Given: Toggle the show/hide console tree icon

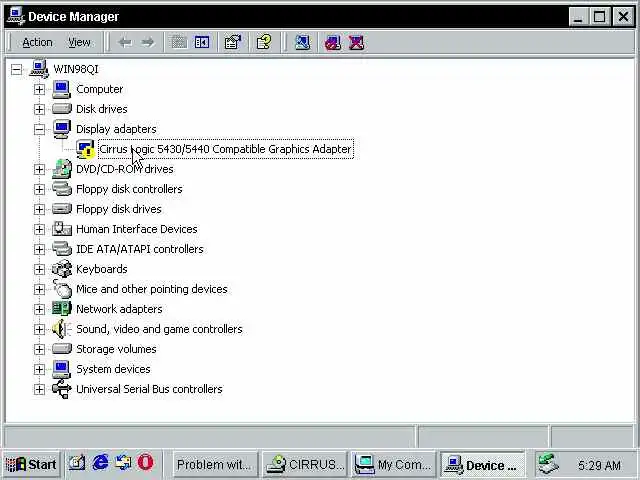Looking at the screenshot, I should pyautogui.click(x=202, y=42).
